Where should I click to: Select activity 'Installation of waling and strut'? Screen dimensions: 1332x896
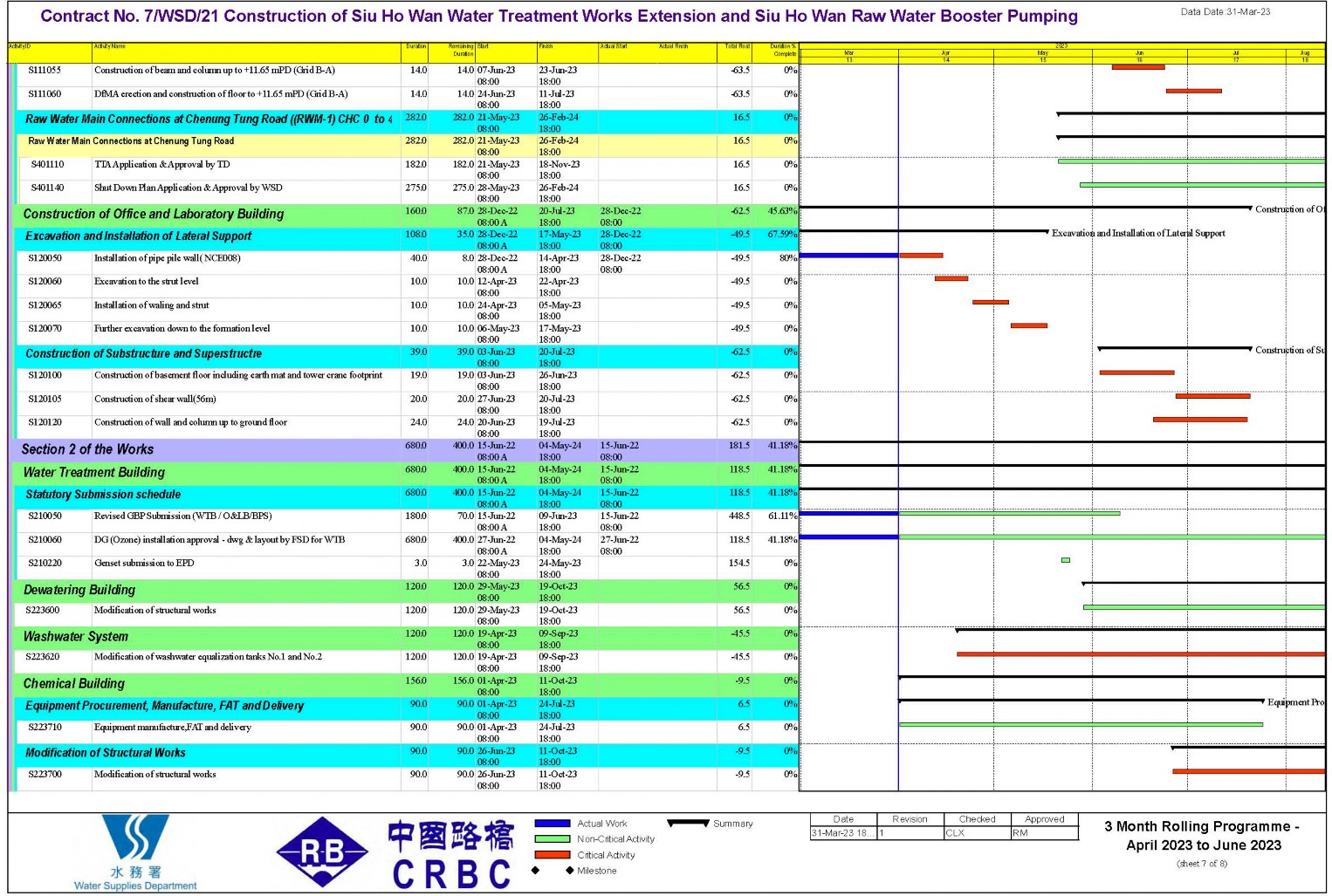[x=151, y=305]
